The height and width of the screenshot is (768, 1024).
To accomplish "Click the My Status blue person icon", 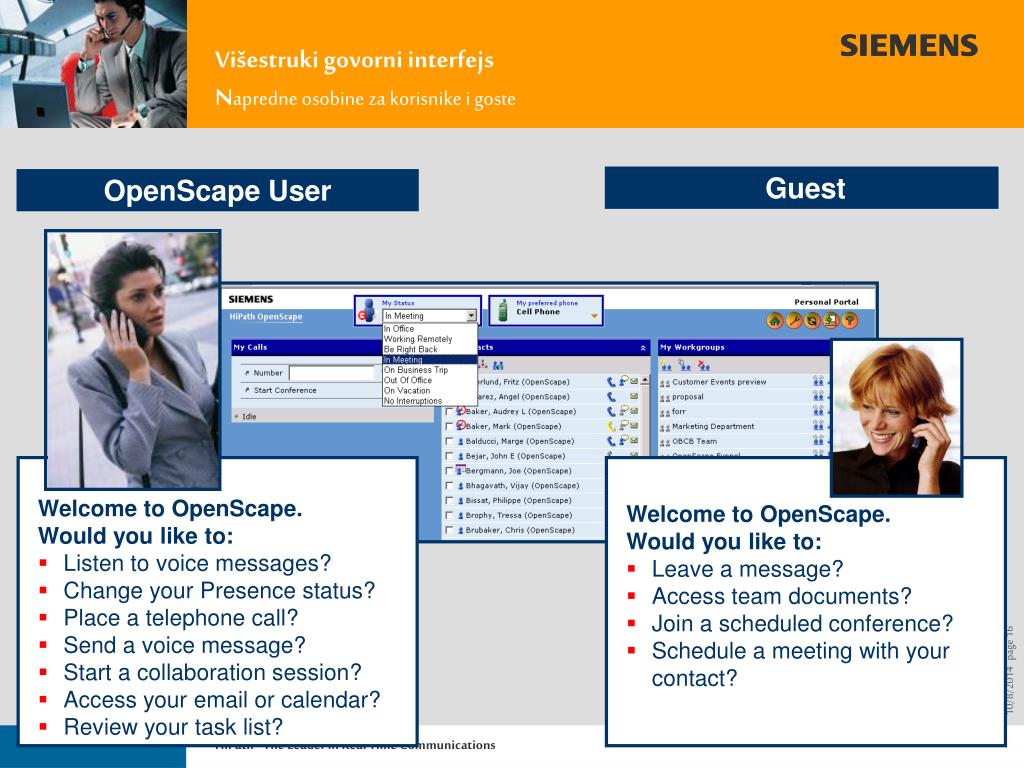I will [369, 310].
